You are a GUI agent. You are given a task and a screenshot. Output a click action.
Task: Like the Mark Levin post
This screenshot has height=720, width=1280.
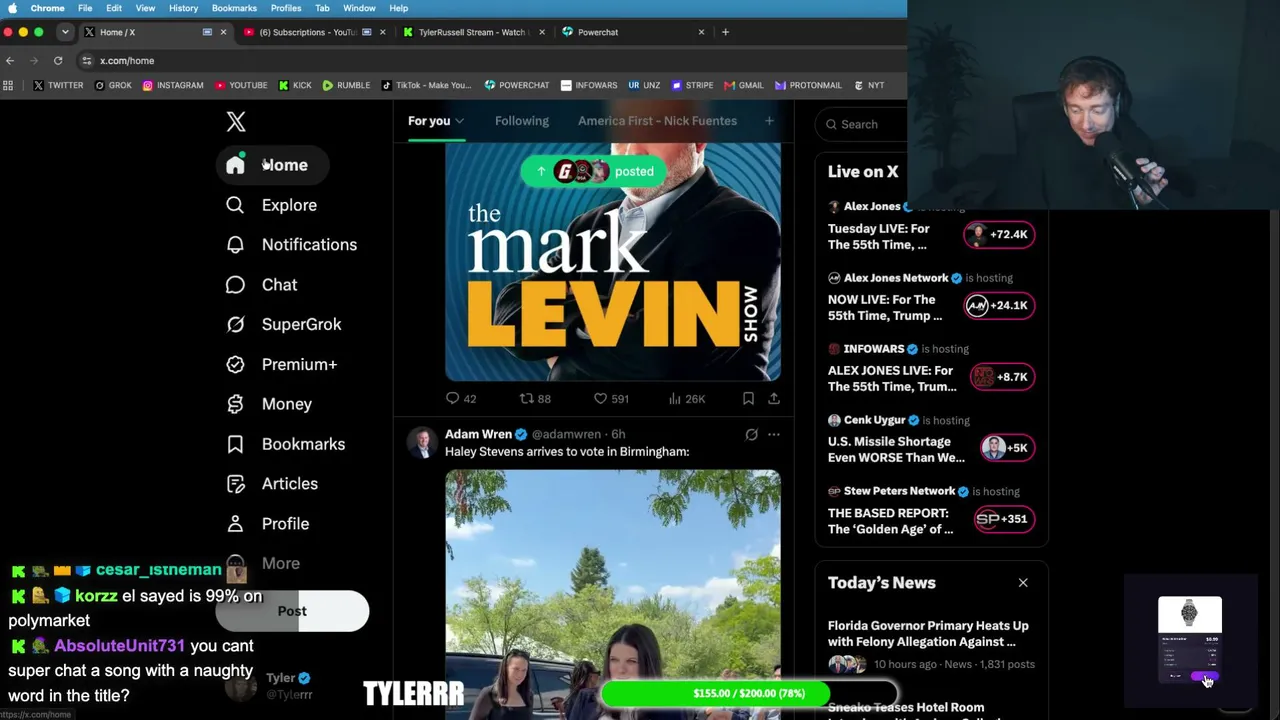[x=611, y=399]
